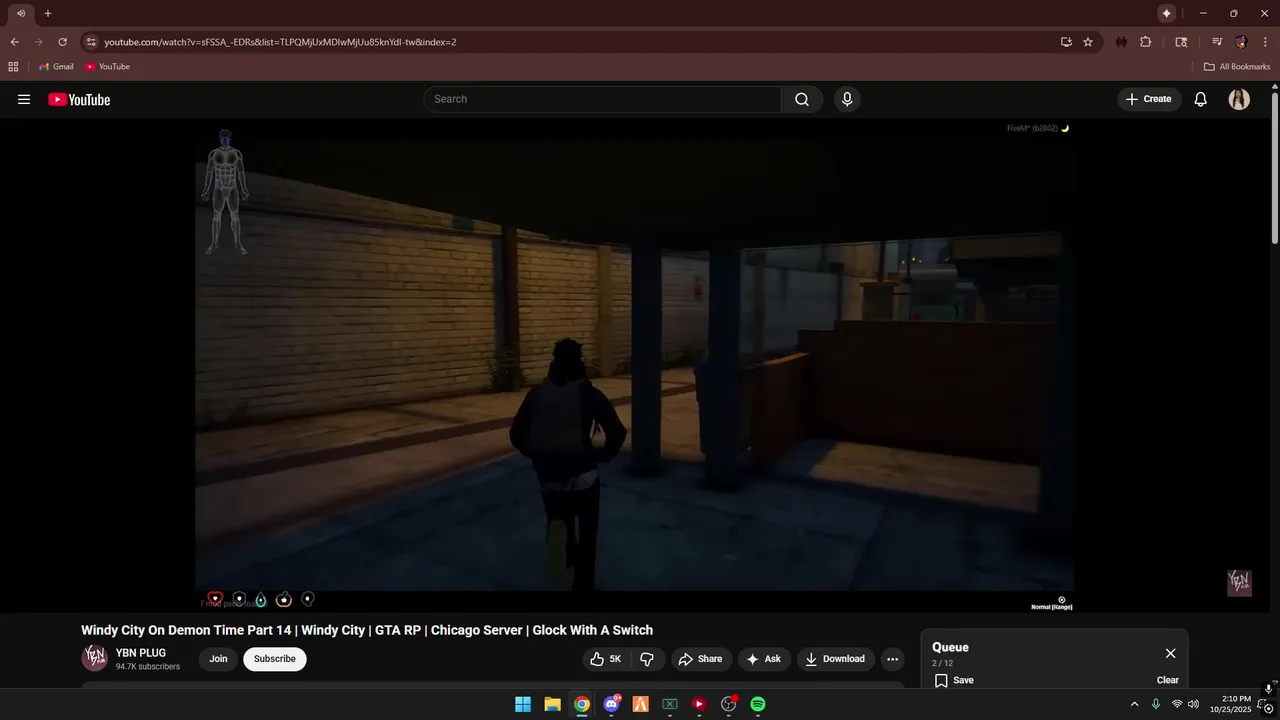
Task: Open Discord from taskbar
Action: [611, 704]
